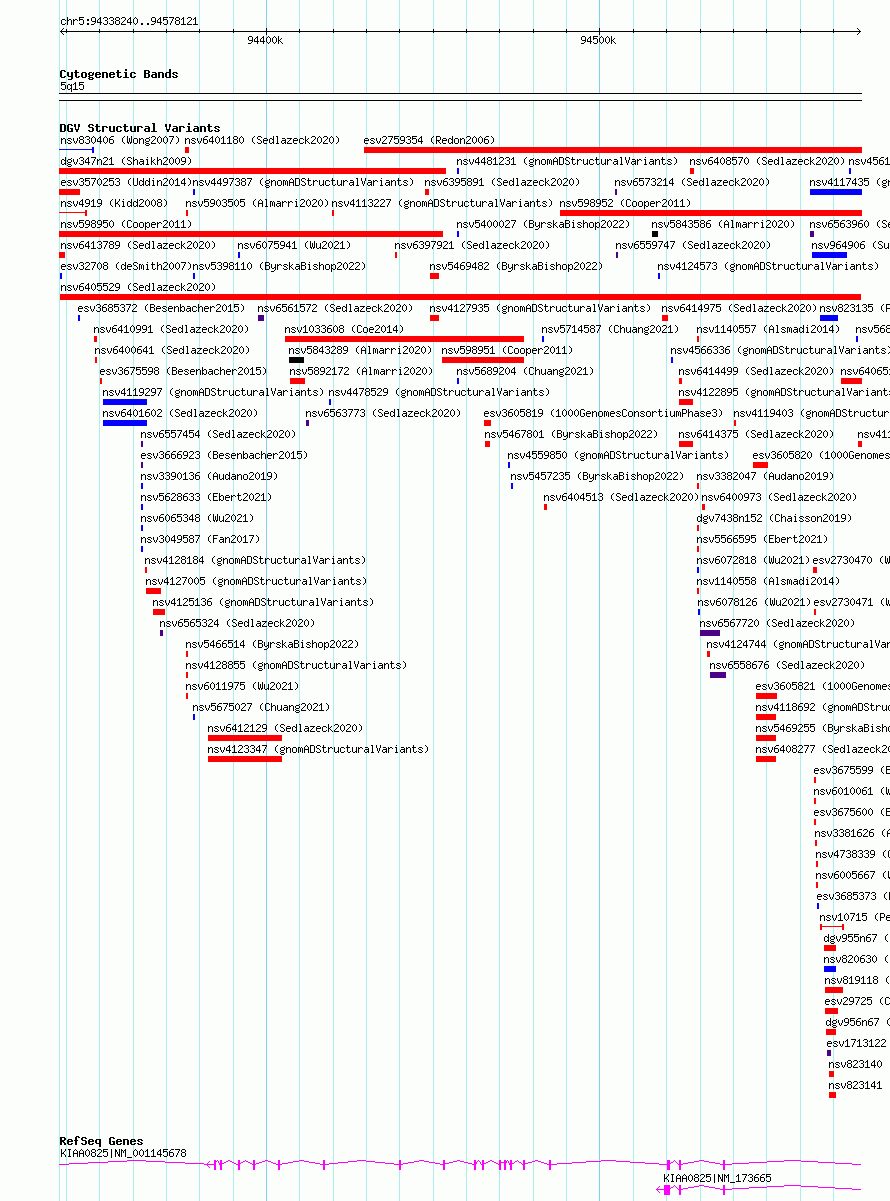Image resolution: width=890 pixels, height=1201 pixels.
Task: Click the blue bar under nsv820630
Action: (x=830, y=969)
